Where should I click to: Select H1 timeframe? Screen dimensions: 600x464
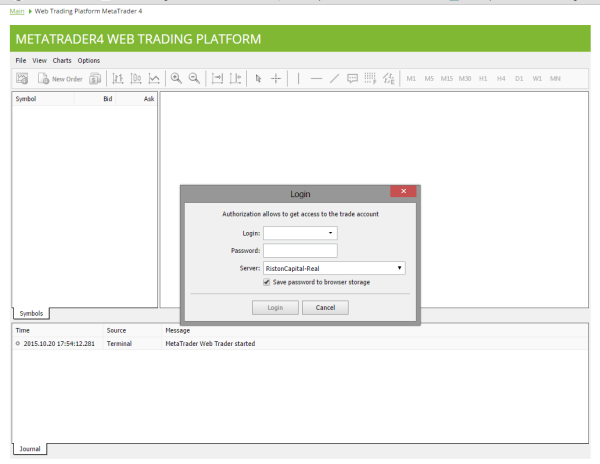(x=483, y=78)
